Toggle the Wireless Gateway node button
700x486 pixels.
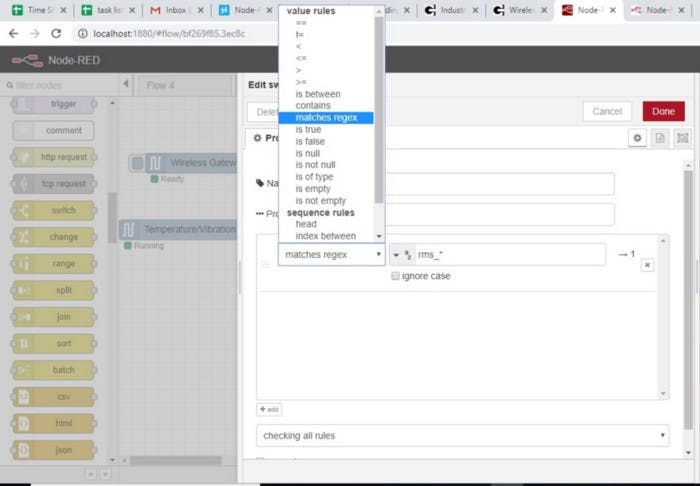click(x=137, y=163)
